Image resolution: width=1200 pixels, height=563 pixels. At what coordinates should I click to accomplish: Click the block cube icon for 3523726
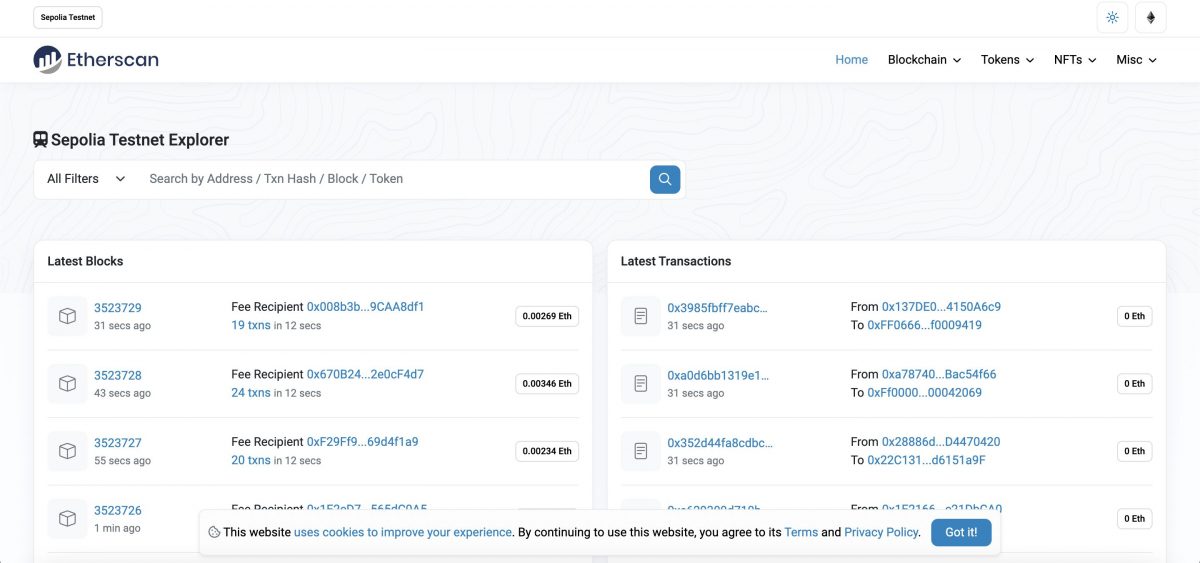point(67,518)
